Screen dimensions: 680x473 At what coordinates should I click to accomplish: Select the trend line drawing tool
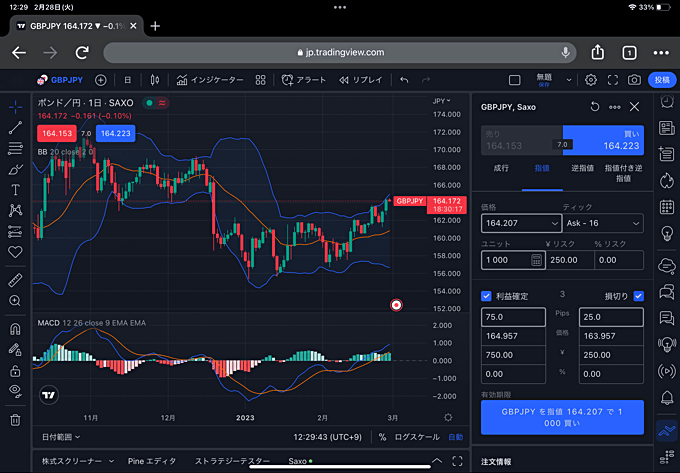tap(15, 127)
